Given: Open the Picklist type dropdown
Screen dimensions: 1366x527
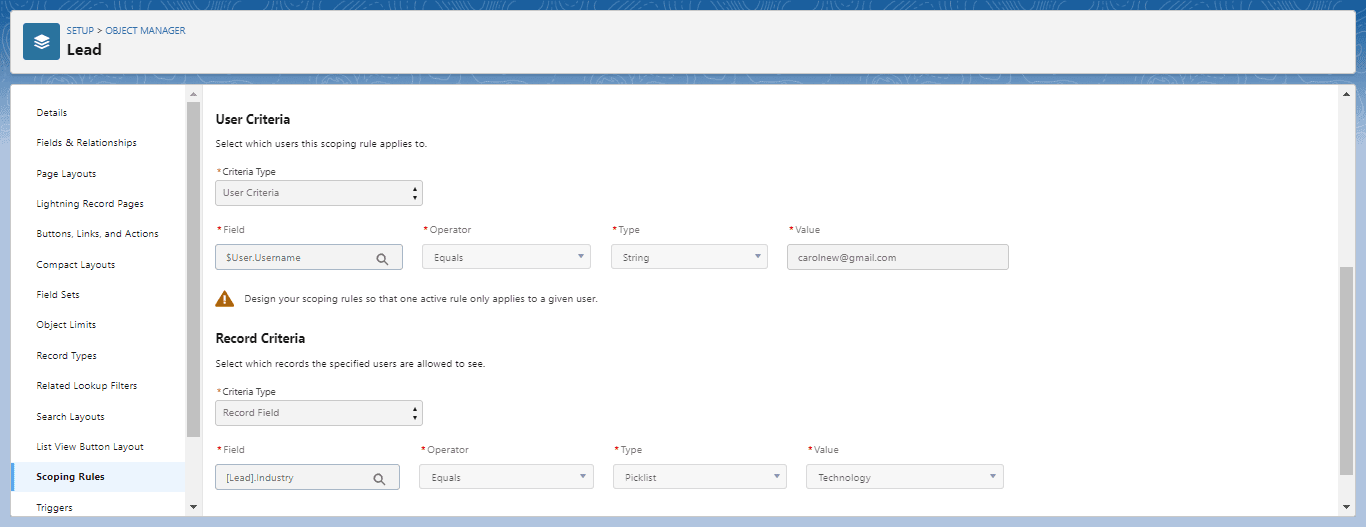Looking at the screenshot, I should pos(699,477).
